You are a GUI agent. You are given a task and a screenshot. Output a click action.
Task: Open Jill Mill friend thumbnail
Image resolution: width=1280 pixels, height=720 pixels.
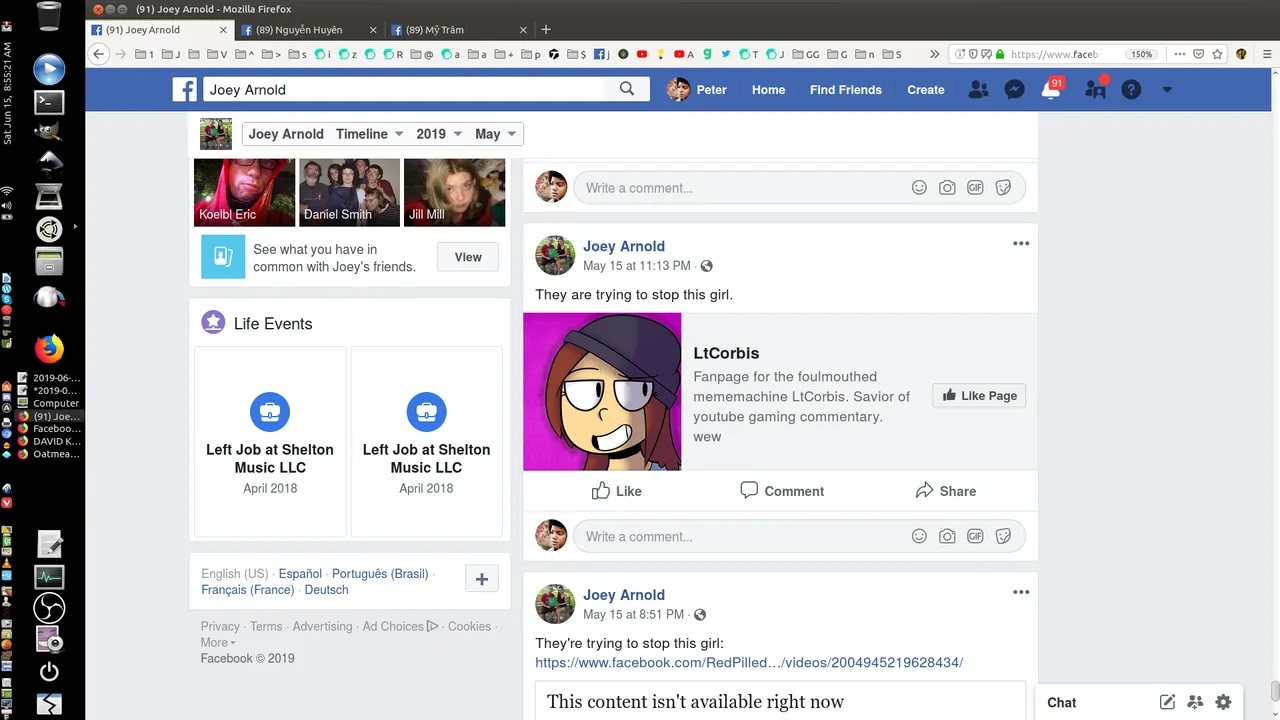pyautogui.click(x=454, y=193)
